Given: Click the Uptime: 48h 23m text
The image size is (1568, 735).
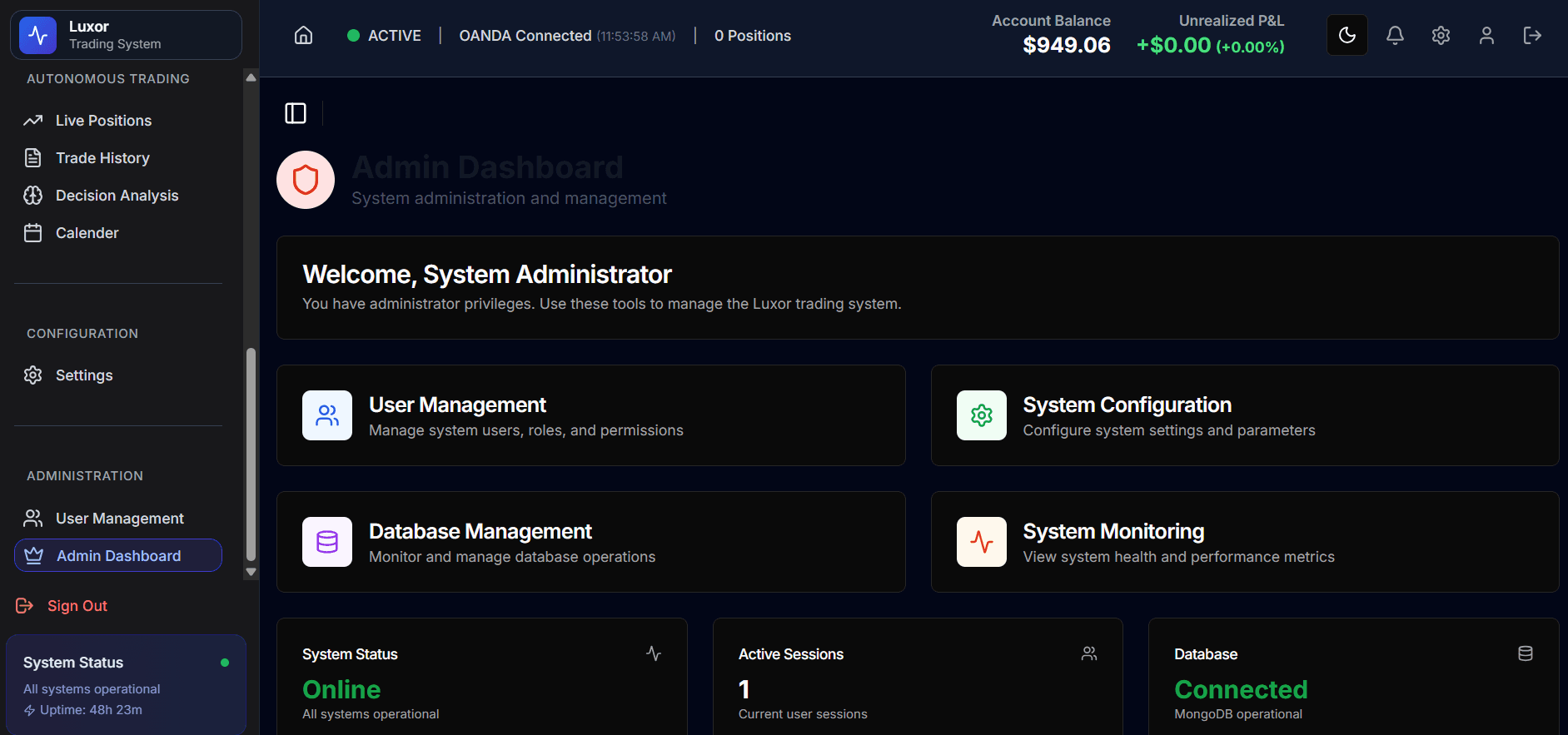Looking at the screenshot, I should [x=91, y=710].
